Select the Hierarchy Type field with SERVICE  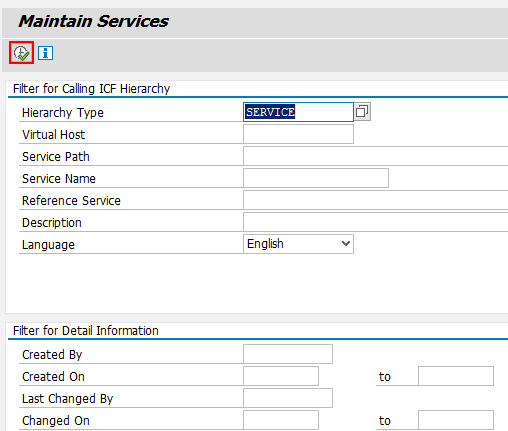(x=298, y=112)
